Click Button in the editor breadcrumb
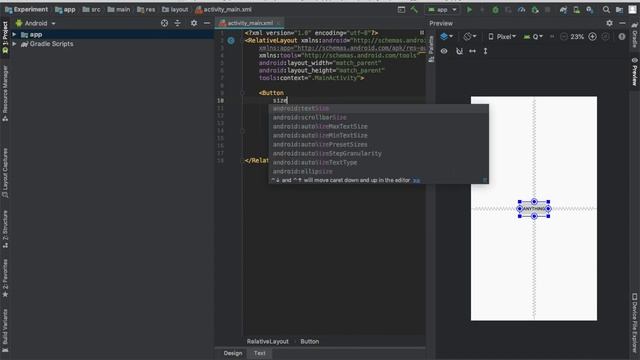The width and height of the screenshot is (640, 360). (310, 341)
